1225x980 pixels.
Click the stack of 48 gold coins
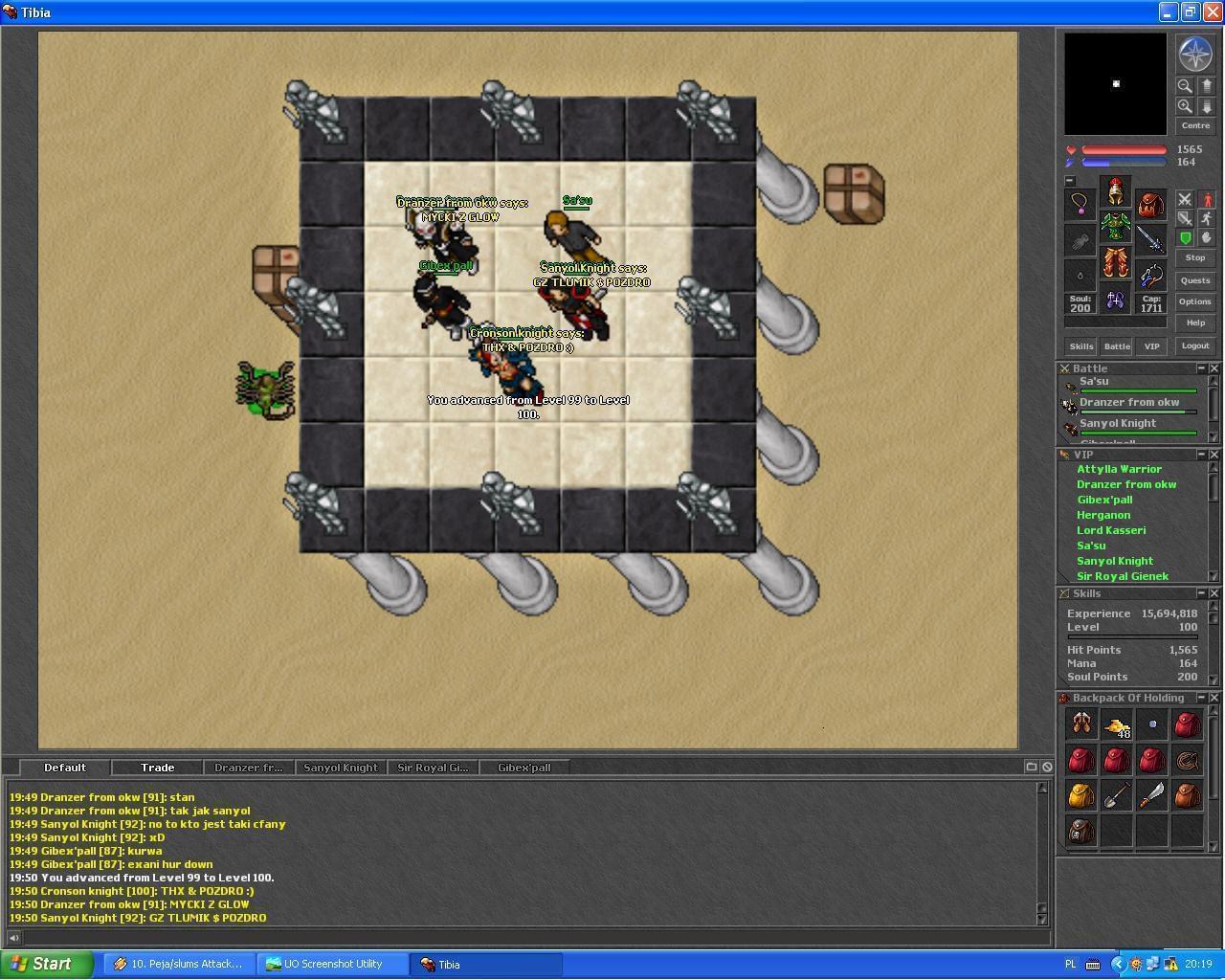[x=1116, y=724]
